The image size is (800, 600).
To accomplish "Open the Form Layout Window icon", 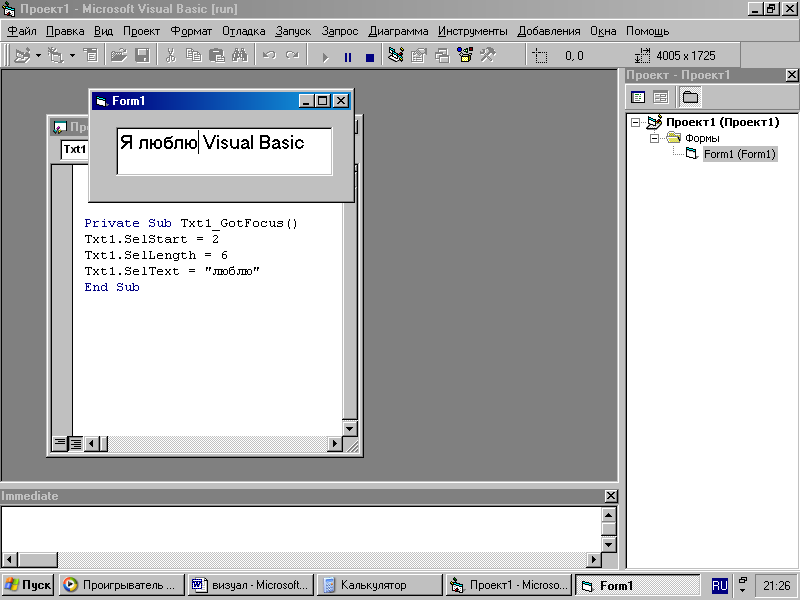I will tap(442, 55).
